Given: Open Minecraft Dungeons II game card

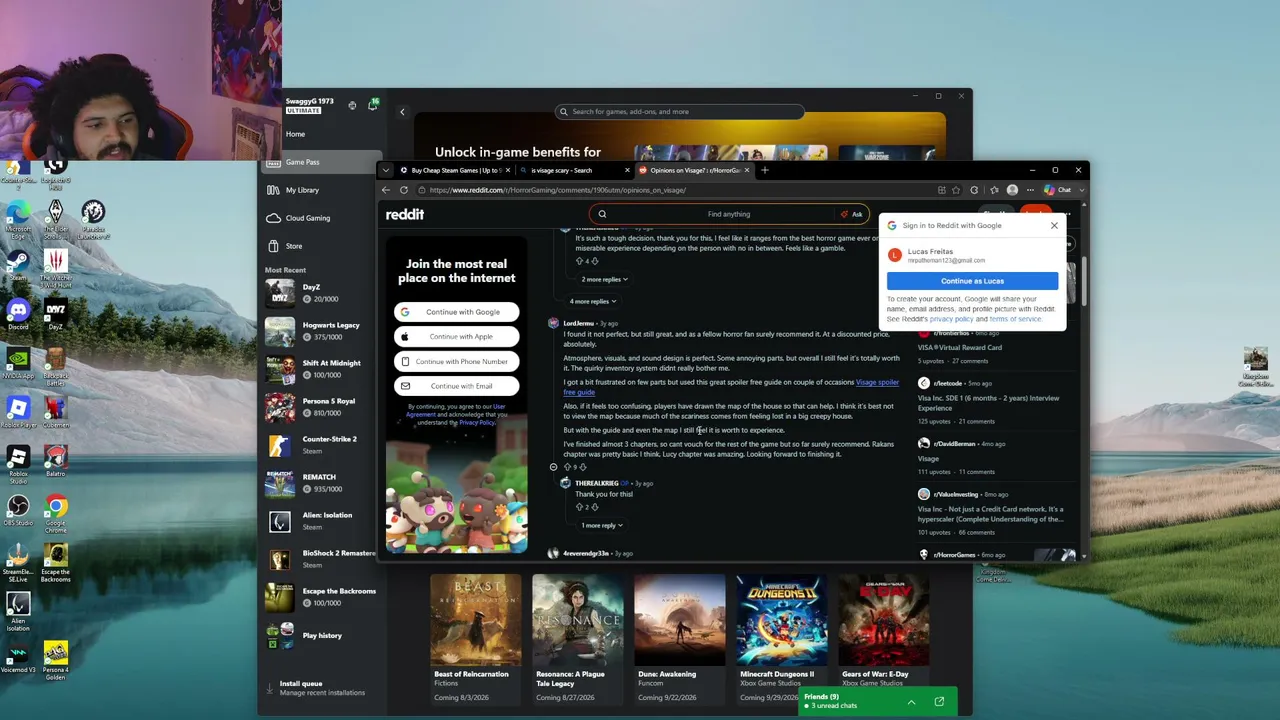Looking at the screenshot, I should click(x=782, y=638).
